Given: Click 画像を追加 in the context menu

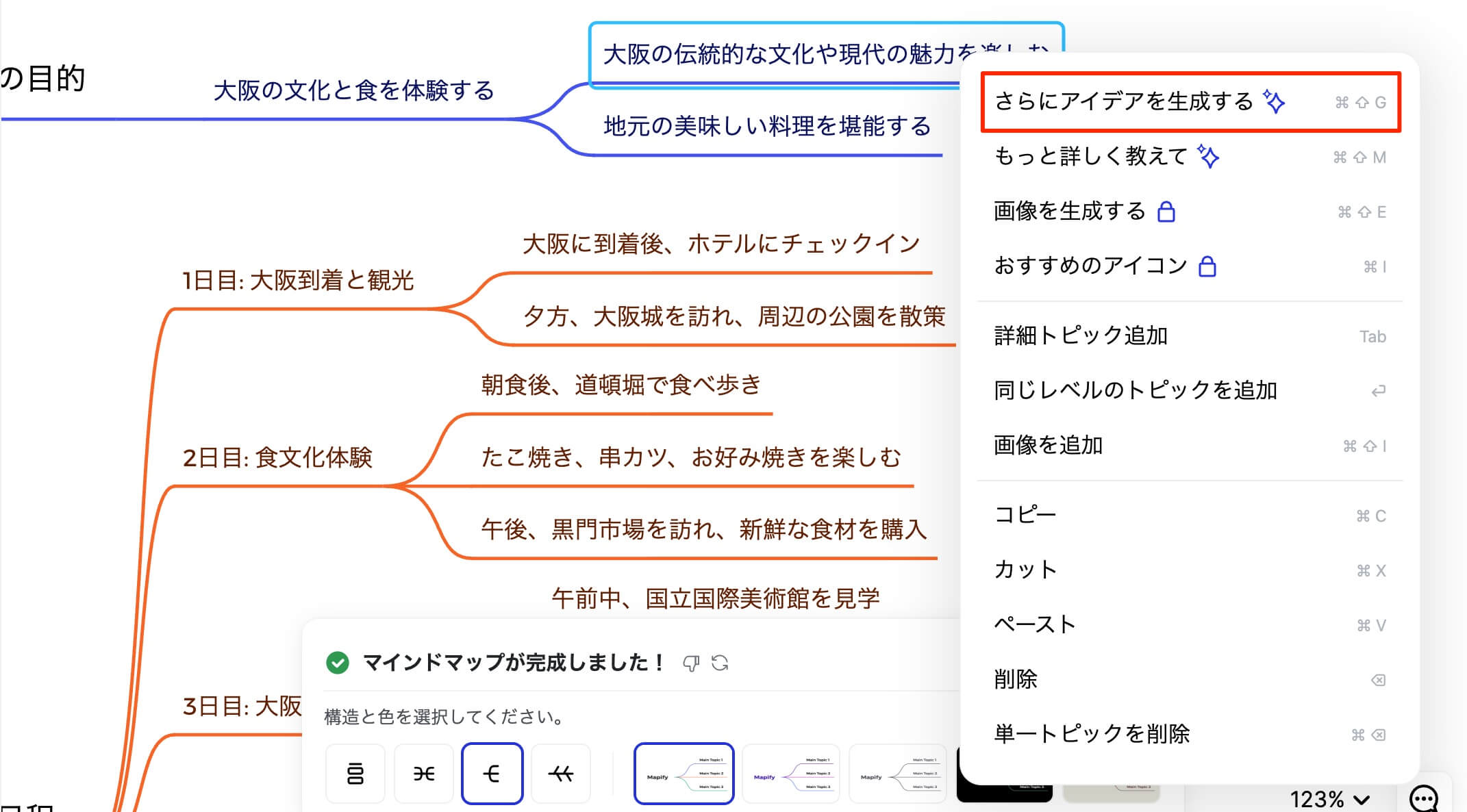Looking at the screenshot, I should [x=1048, y=446].
